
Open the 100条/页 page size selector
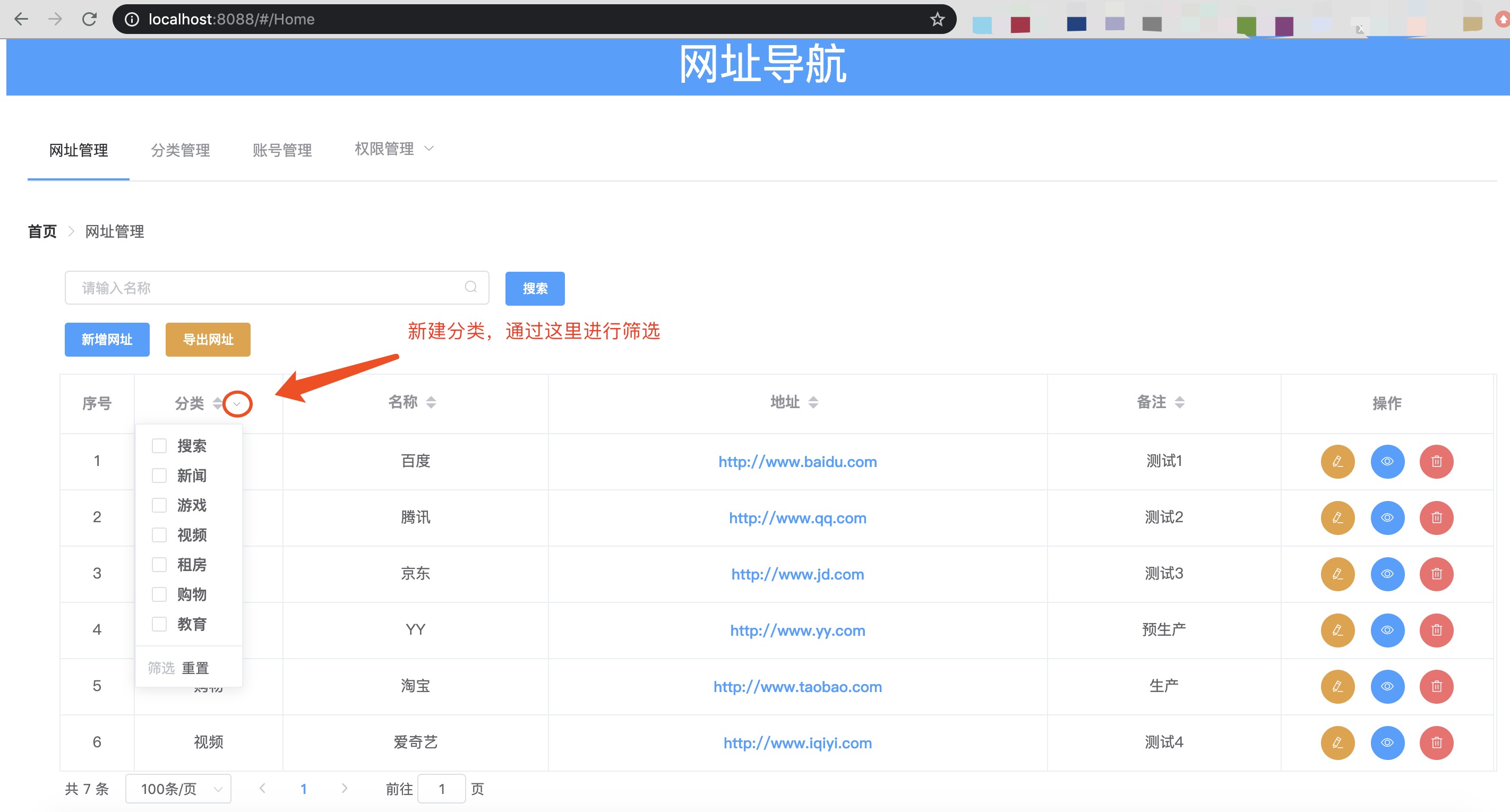click(178, 789)
